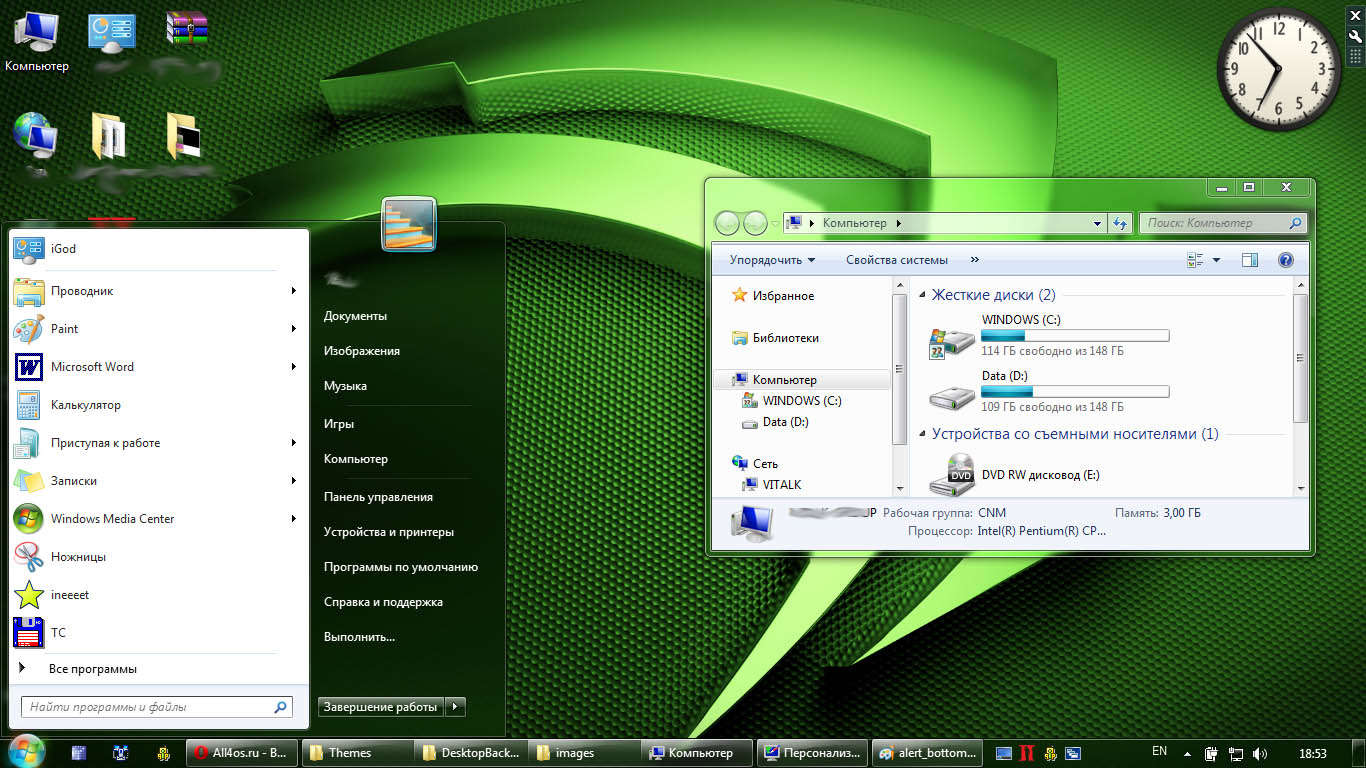Screen dimensions: 1366x768
Task: Expand the Windows Media Center arrow
Action: 294,519
